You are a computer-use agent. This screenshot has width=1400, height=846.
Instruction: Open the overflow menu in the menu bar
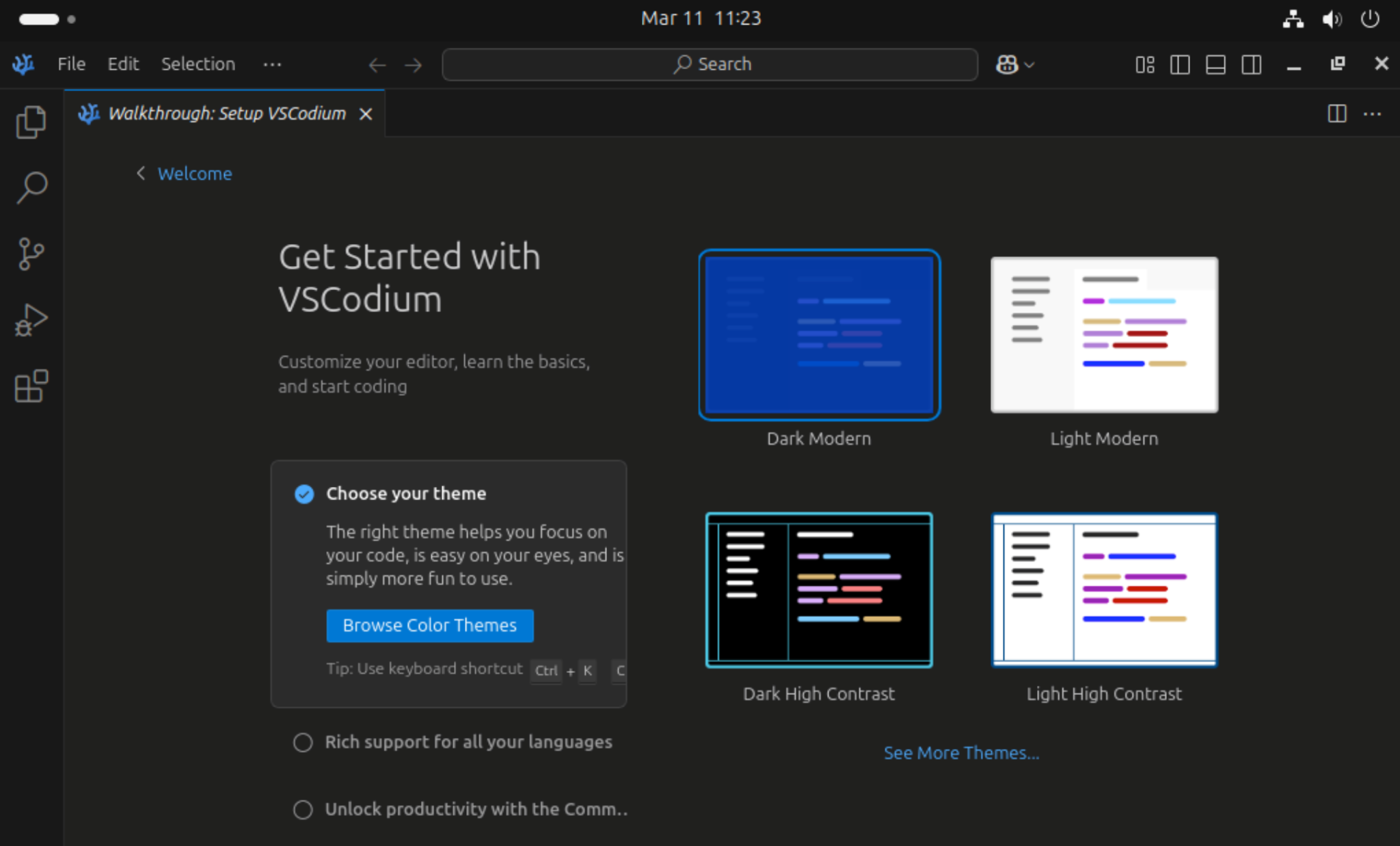click(x=272, y=64)
